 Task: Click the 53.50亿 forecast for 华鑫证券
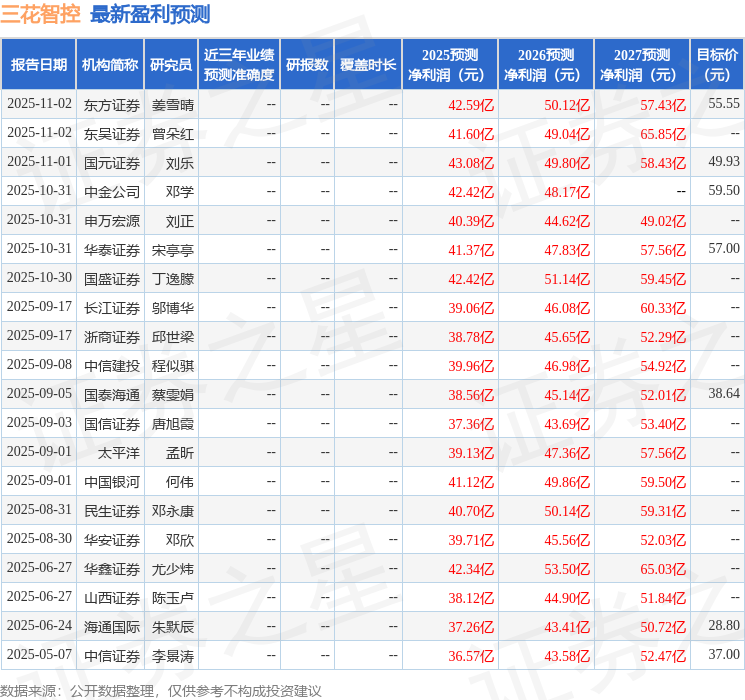(x=567, y=568)
